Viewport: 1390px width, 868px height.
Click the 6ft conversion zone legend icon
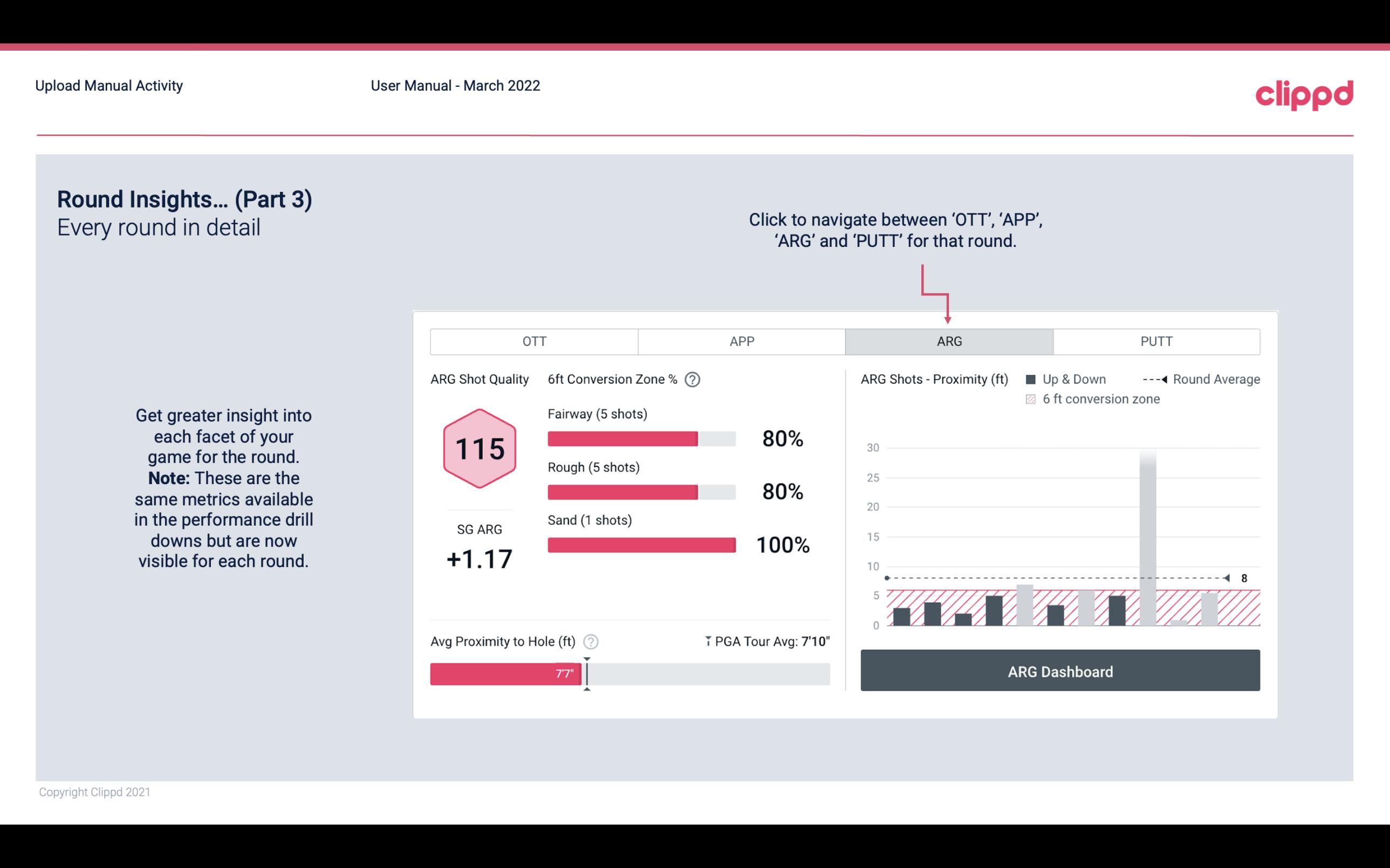pos(1033,398)
